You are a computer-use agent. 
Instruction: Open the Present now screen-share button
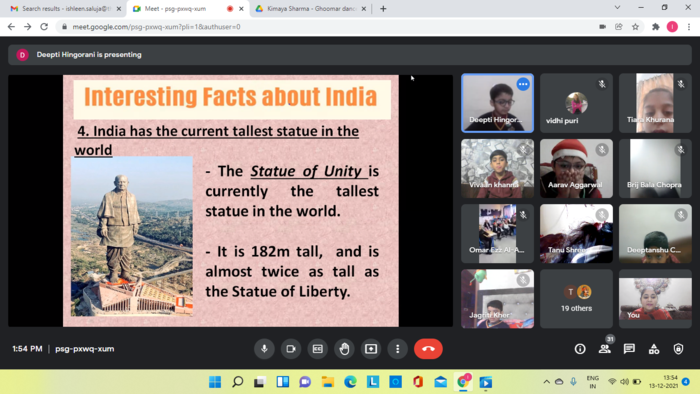coord(371,349)
